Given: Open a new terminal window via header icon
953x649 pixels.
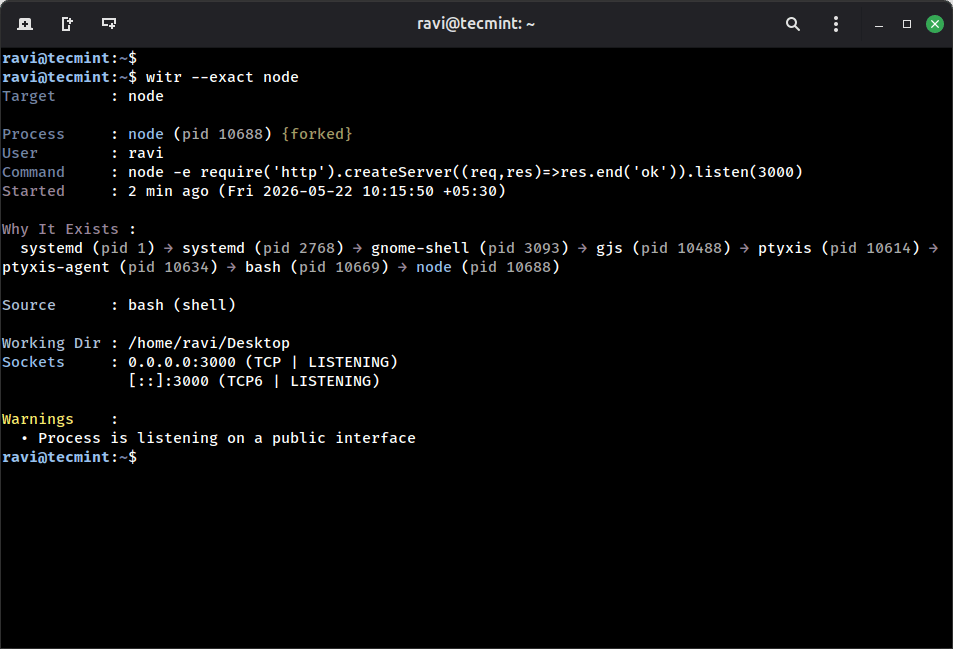Looking at the screenshot, I should [x=25, y=24].
